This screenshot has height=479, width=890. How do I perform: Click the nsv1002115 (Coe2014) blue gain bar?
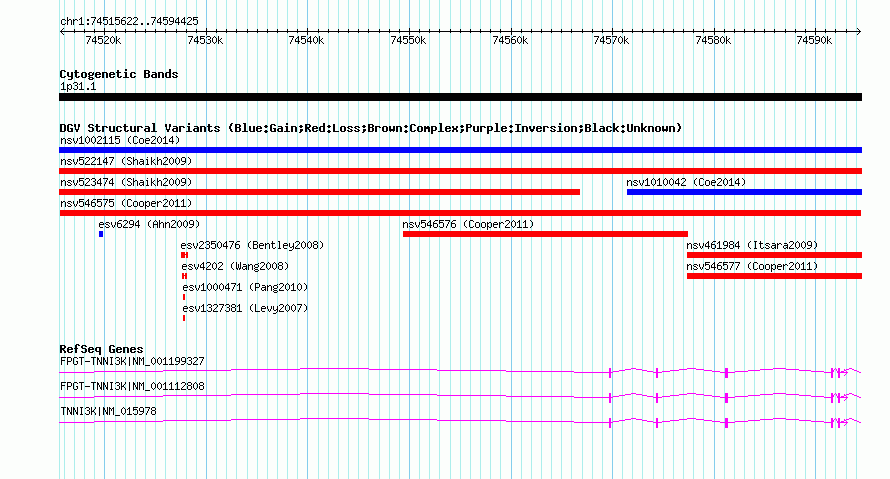pyautogui.click(x=460, y=150)
